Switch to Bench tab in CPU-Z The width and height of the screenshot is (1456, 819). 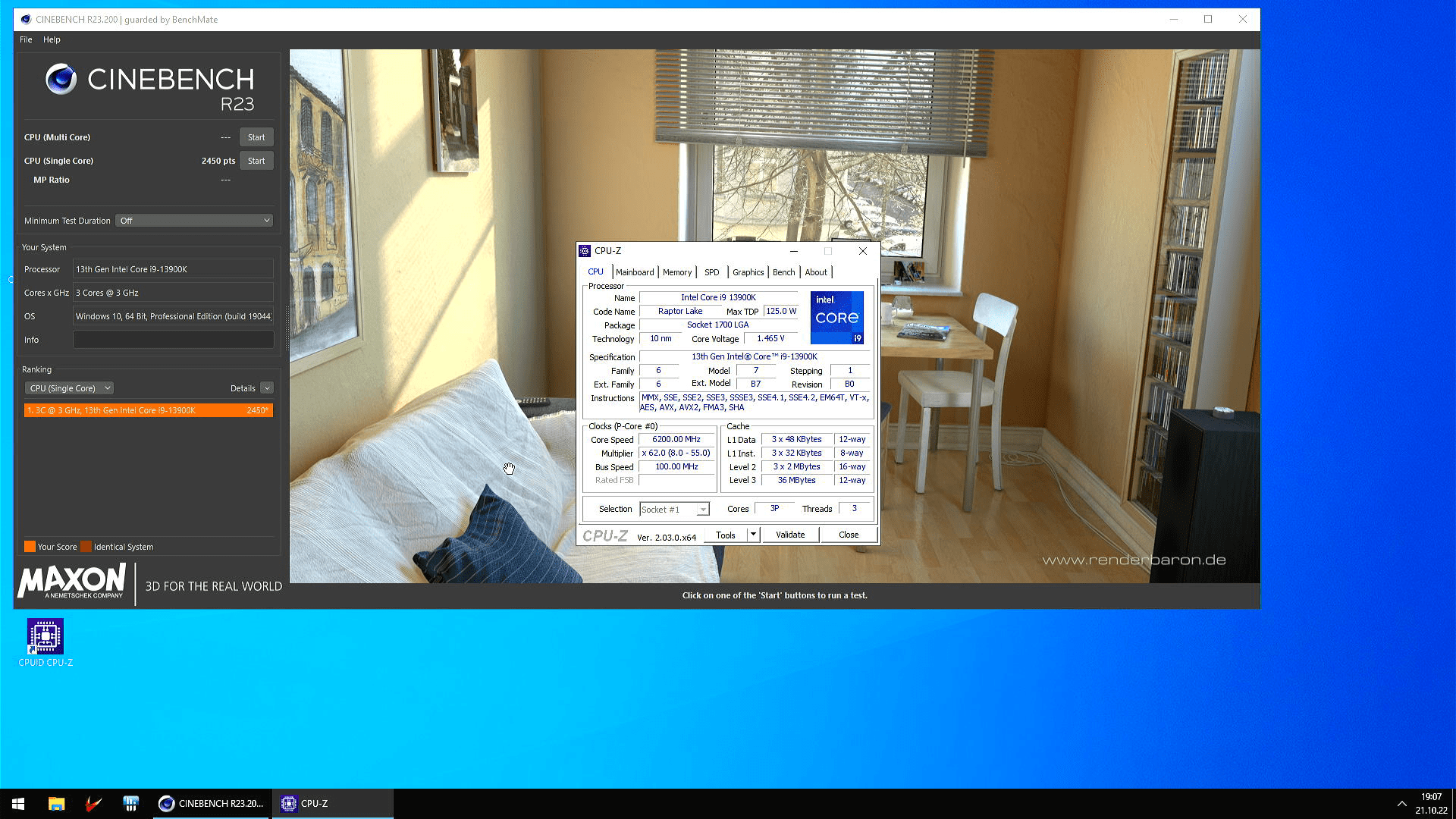pos(784,272)
